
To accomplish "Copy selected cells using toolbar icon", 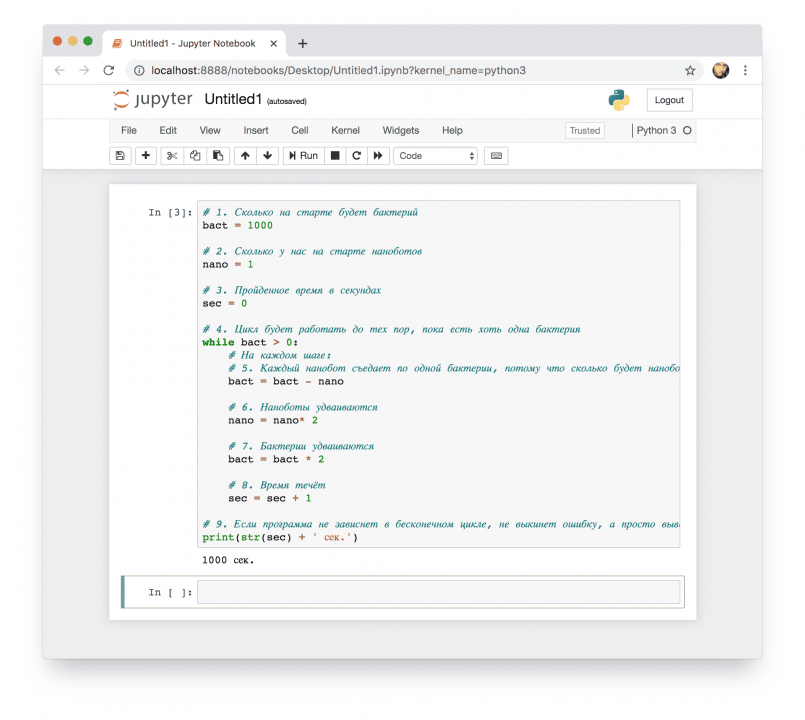I will (x=195, y=156).
